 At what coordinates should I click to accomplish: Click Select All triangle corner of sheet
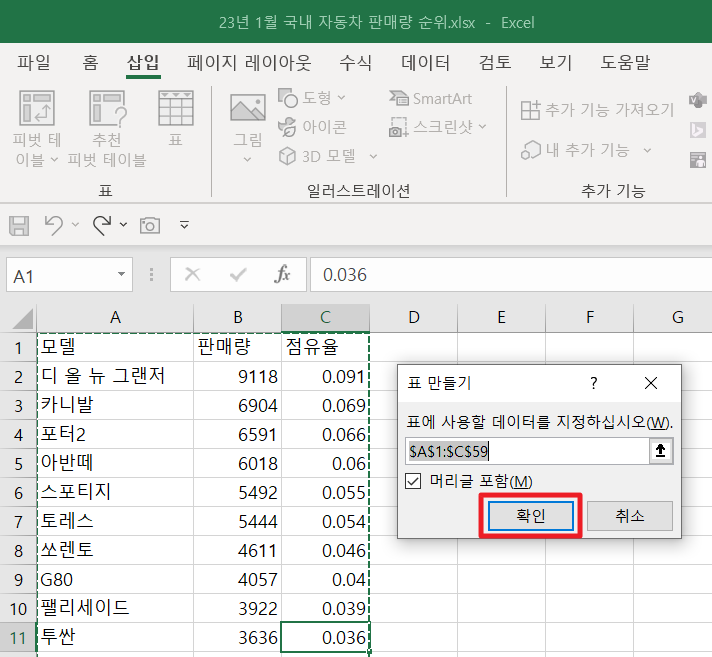[23, 318]
